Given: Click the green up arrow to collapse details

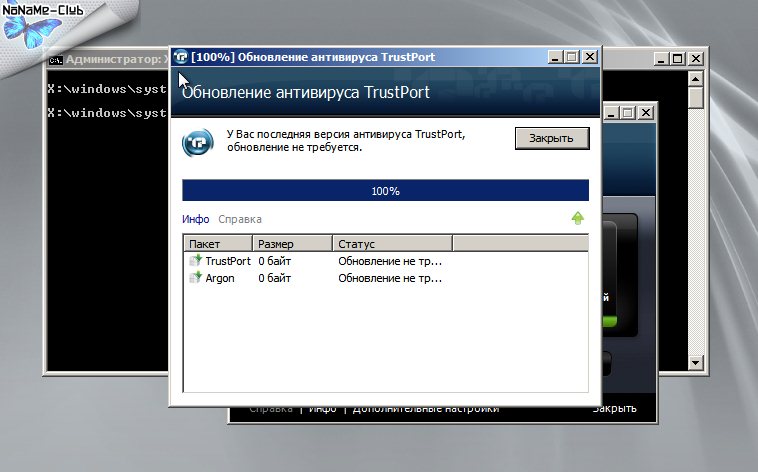Looking at the screenshot, I should point(577,218).
